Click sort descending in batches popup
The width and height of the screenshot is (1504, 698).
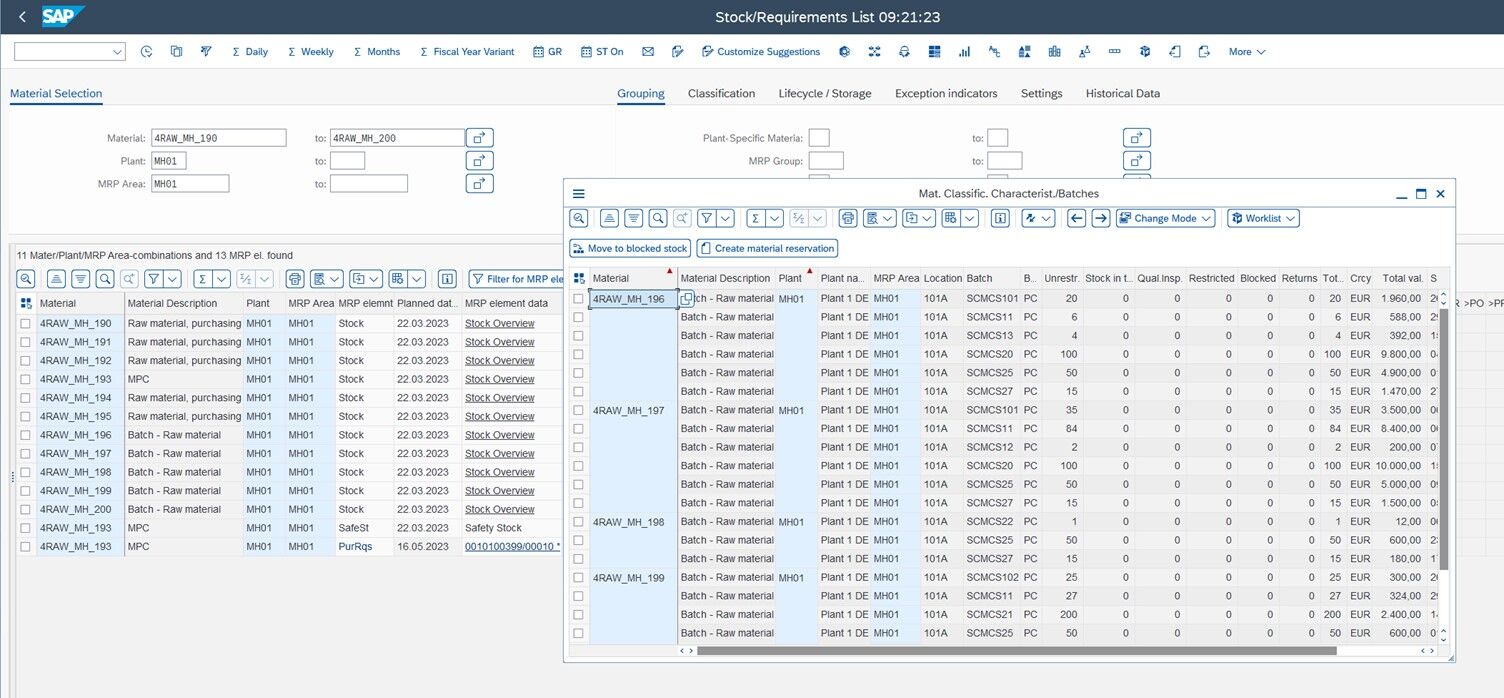(633, 218)
